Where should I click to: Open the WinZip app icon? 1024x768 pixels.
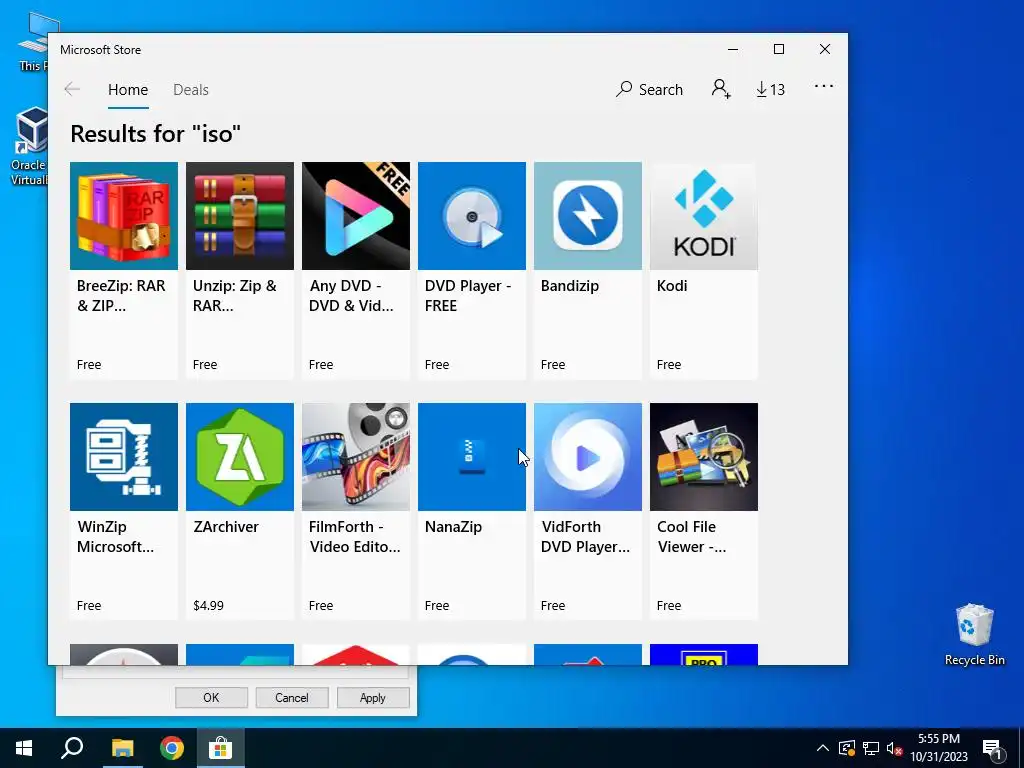click(123, 456)
